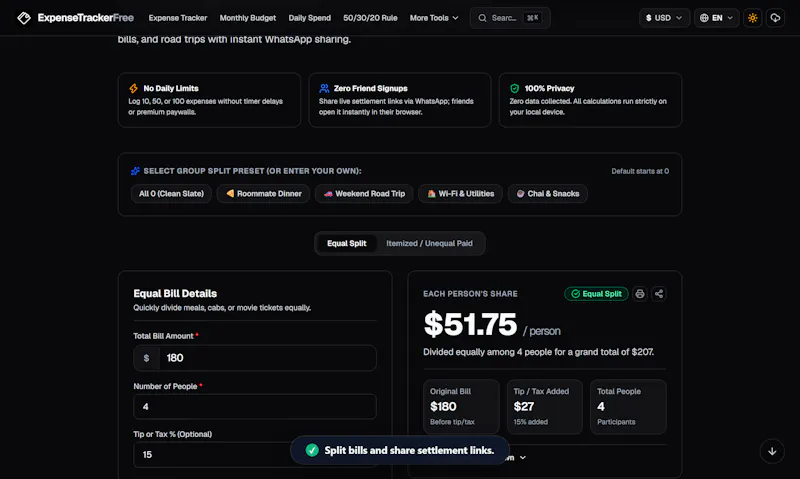800x479 pixels.
Task: Click the globe icon in language selector
Action: (704, 18)
